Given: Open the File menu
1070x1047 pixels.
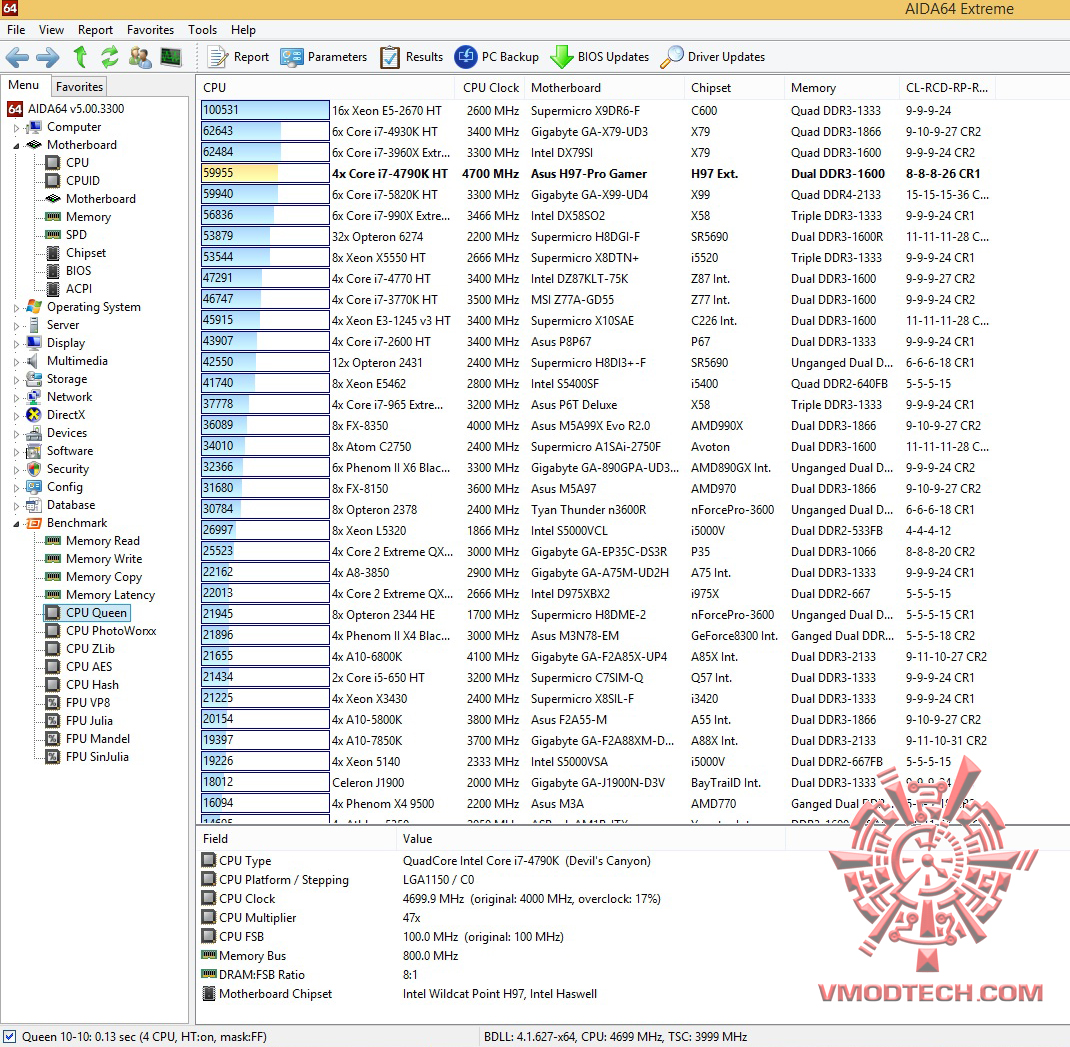Looking at the screenshot, I should coord(16,29).
